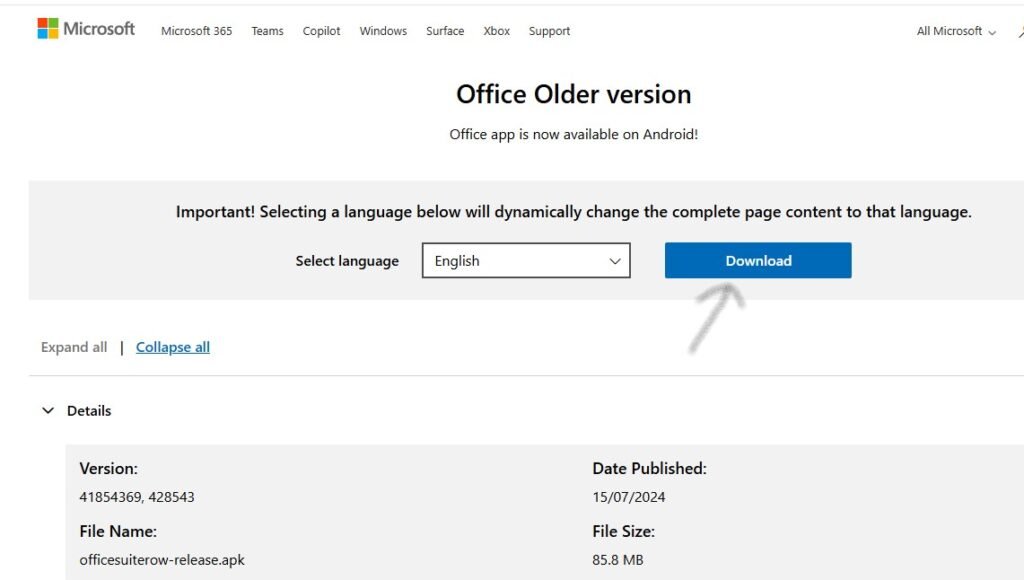1024x580 pixels.
Task: Select Copilot from the header menu
Action: (321, 31)
